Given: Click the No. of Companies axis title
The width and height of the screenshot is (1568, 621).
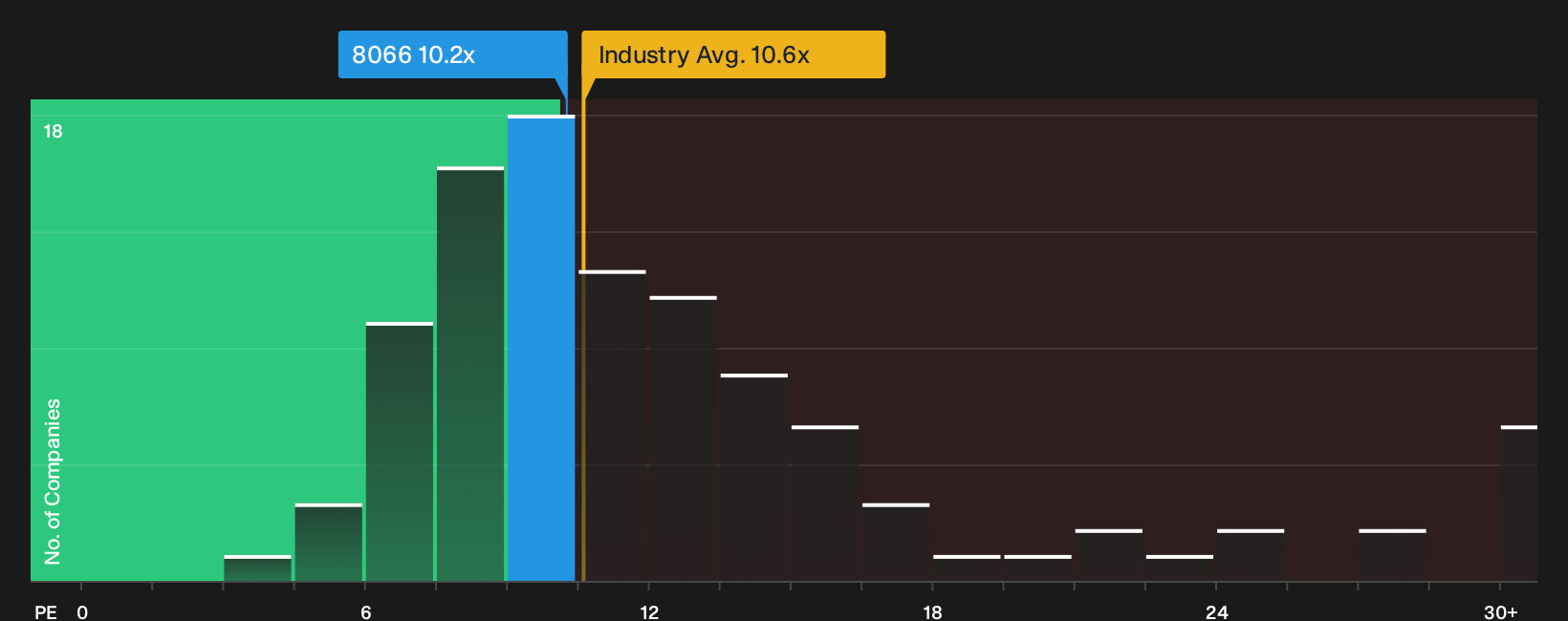Looking at the screenshot, I should 53,482.
